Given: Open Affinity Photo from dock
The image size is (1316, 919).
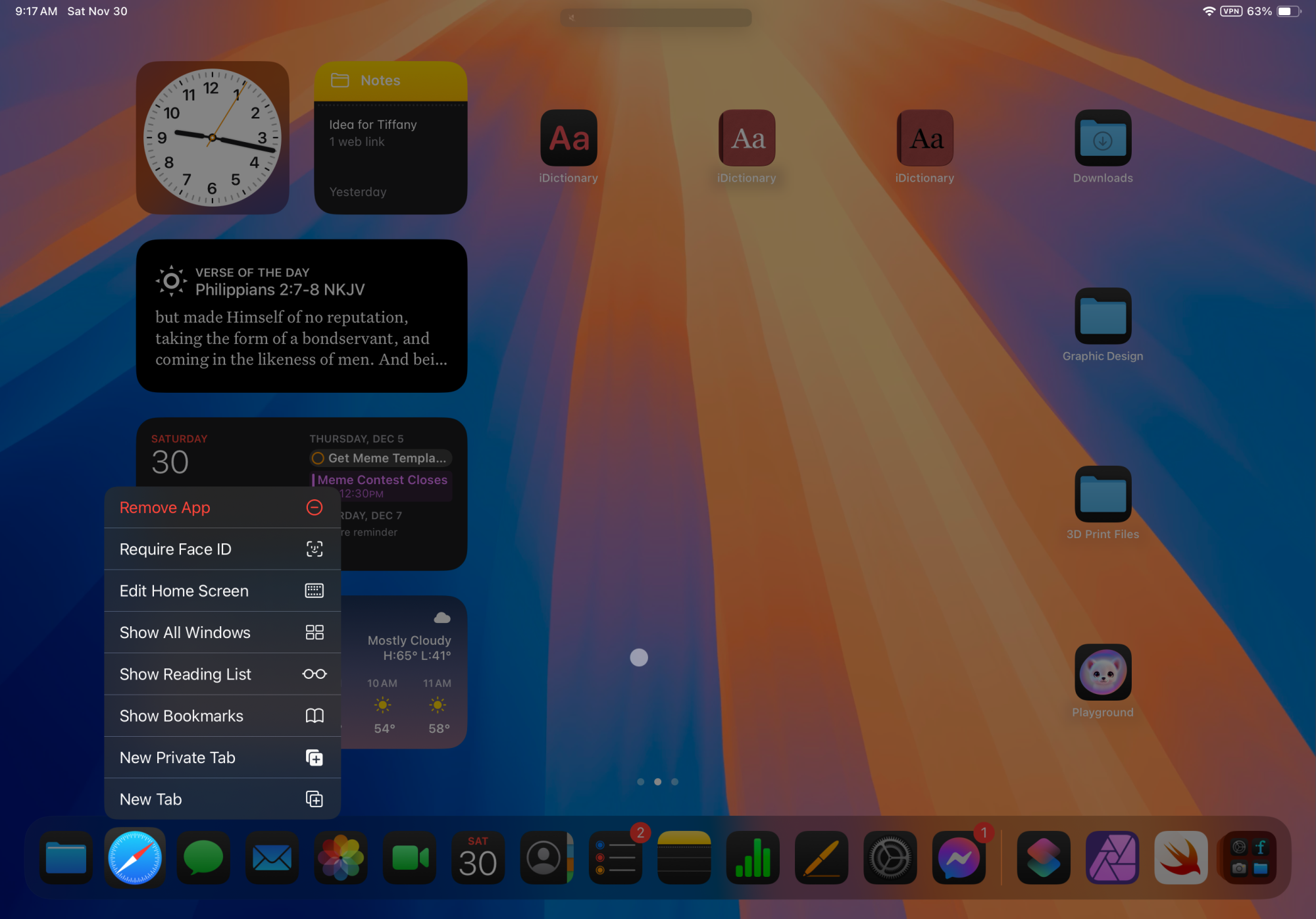Looking at the screenshot, I should click(1112, 858).
